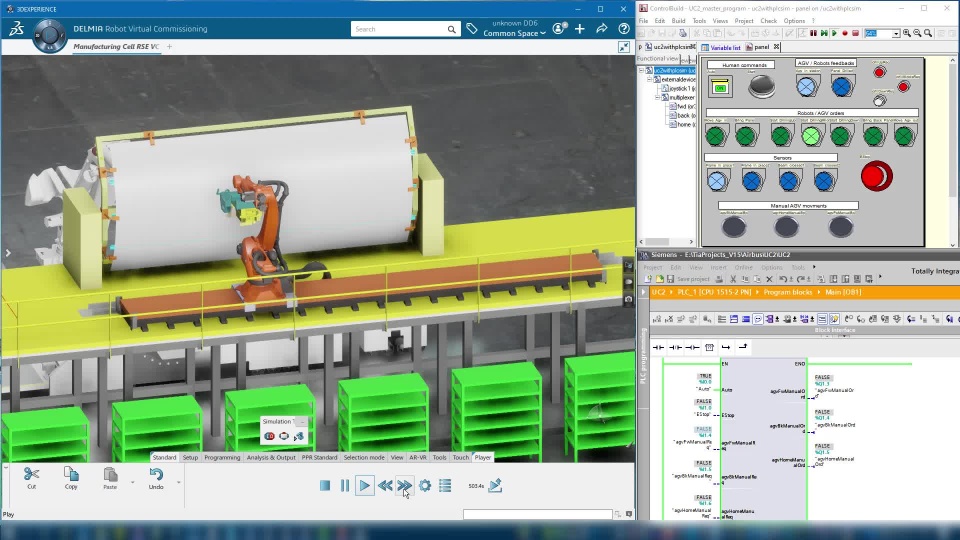The image size is (960, 540).
Task: Click the ControlBuild pause simulation icon
Action: coord(814,33)
